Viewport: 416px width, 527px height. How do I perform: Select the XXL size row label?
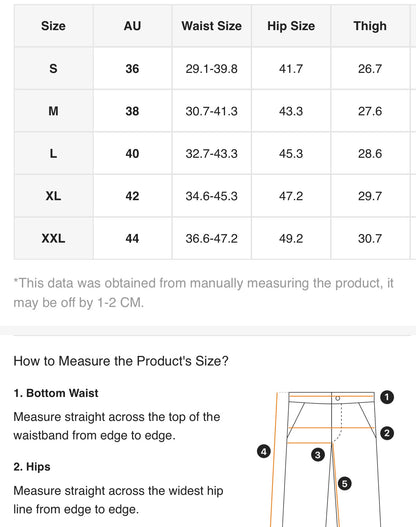53,238
